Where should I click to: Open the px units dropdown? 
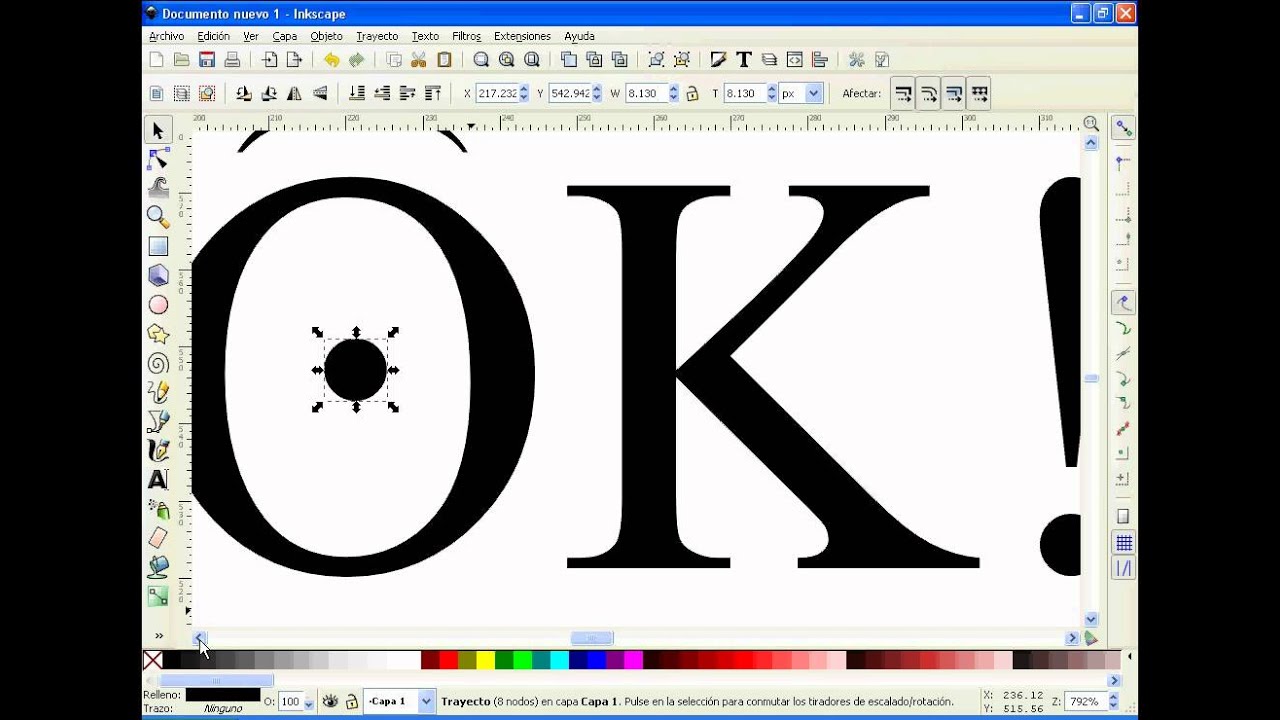point(801,93)
